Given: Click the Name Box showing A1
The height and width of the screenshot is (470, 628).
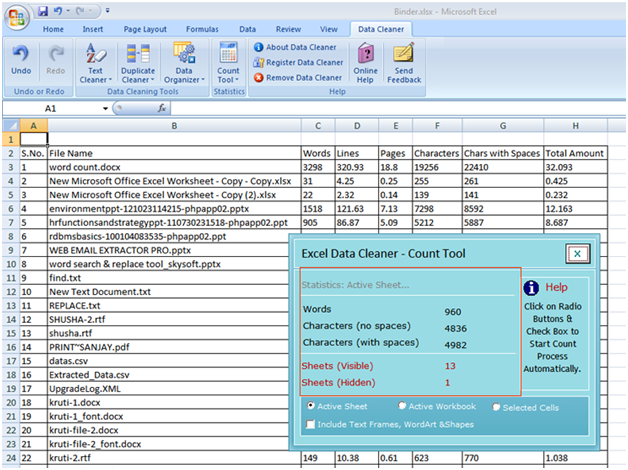Looking at the screenshot, I should pyautogui.click(x=52, y=108).
